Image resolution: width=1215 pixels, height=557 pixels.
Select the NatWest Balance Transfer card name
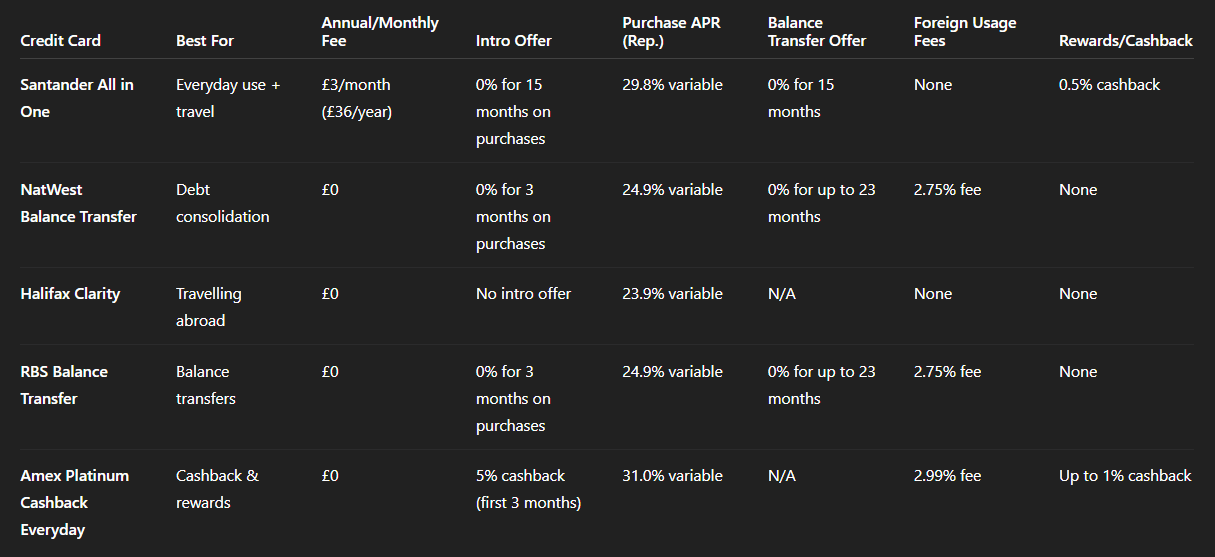click(78, 203)
